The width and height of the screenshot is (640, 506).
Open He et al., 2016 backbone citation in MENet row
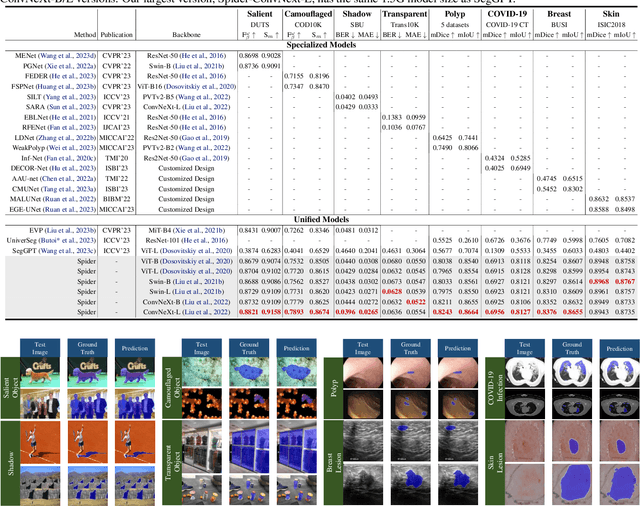(203, 55)
